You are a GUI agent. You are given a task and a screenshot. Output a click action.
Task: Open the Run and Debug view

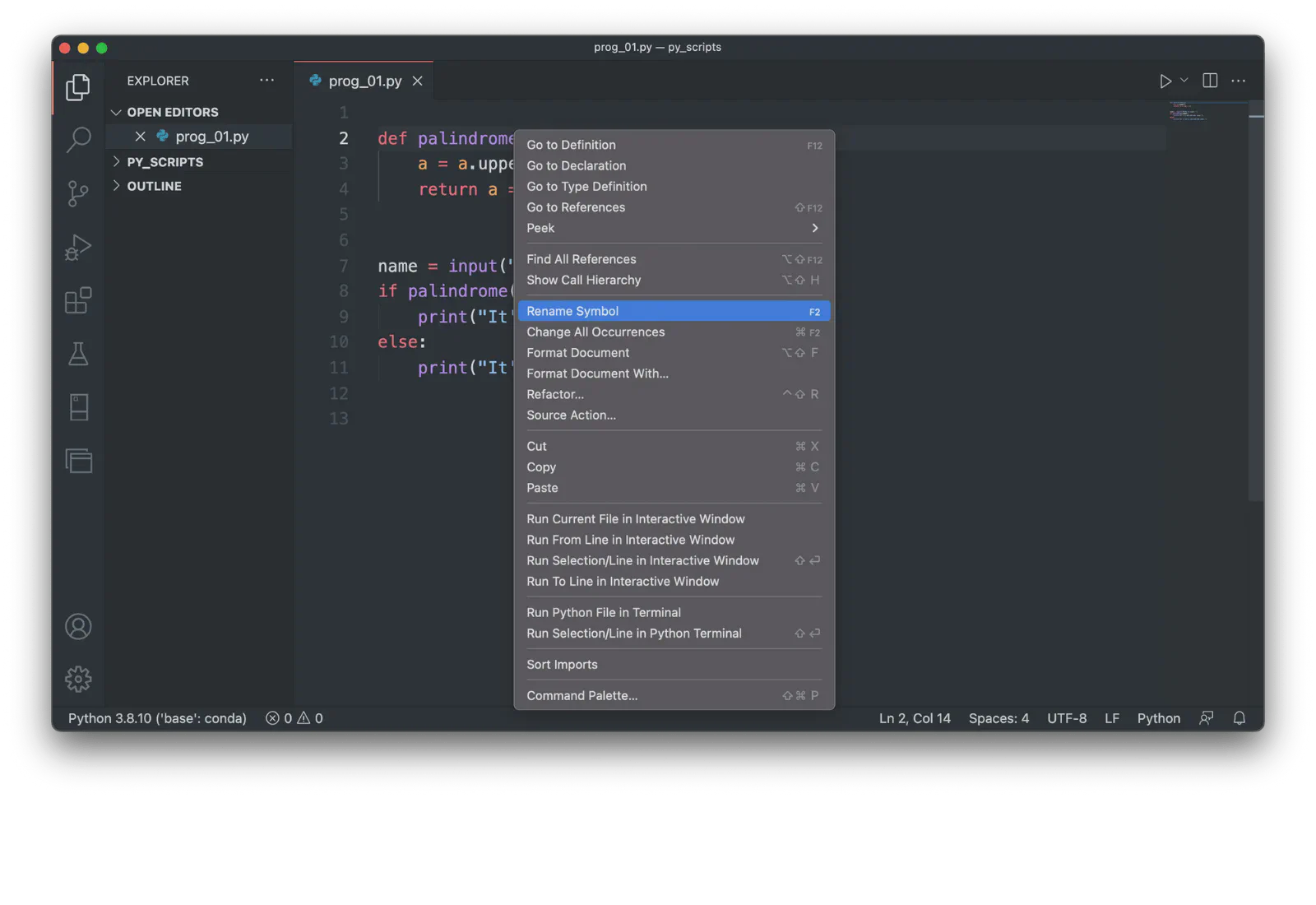click(x=78, y=247)
